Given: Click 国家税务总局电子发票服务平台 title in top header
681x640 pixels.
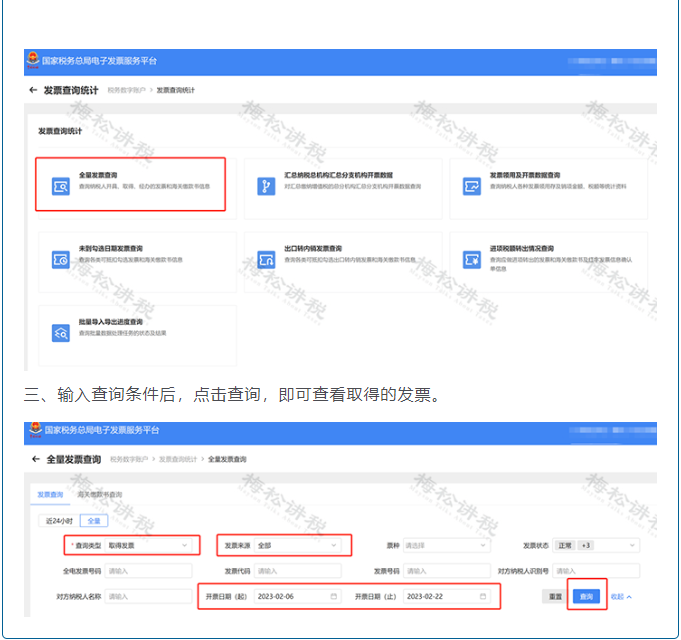Looking at the screenshot, I should click(x=99, y=61).
